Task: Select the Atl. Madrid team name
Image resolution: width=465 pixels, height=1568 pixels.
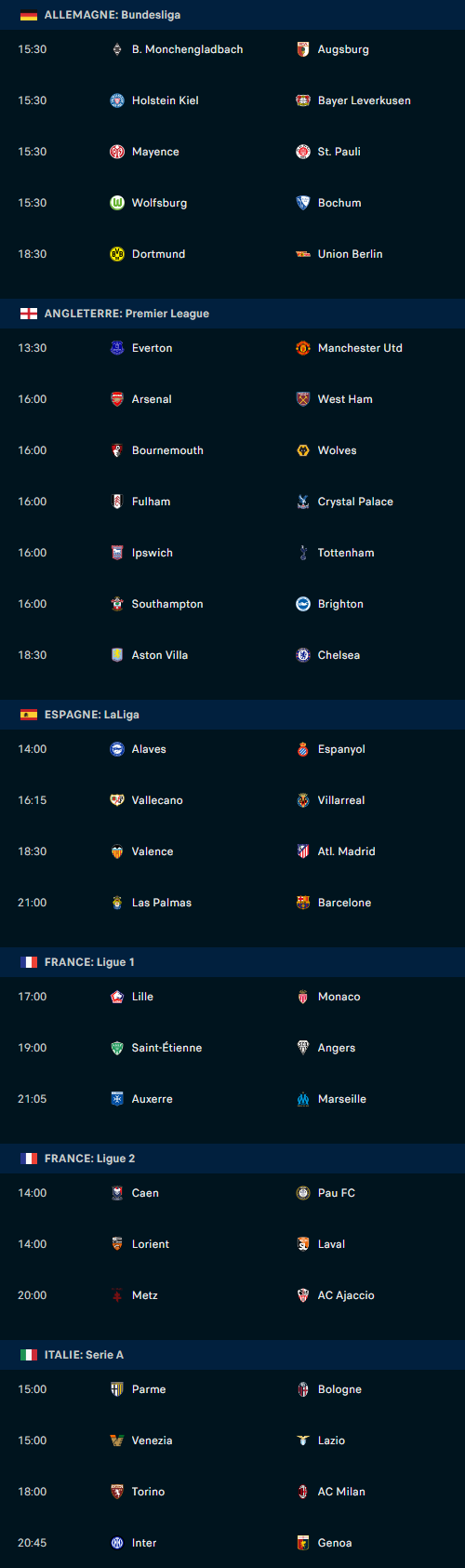Action: point(347,851)
